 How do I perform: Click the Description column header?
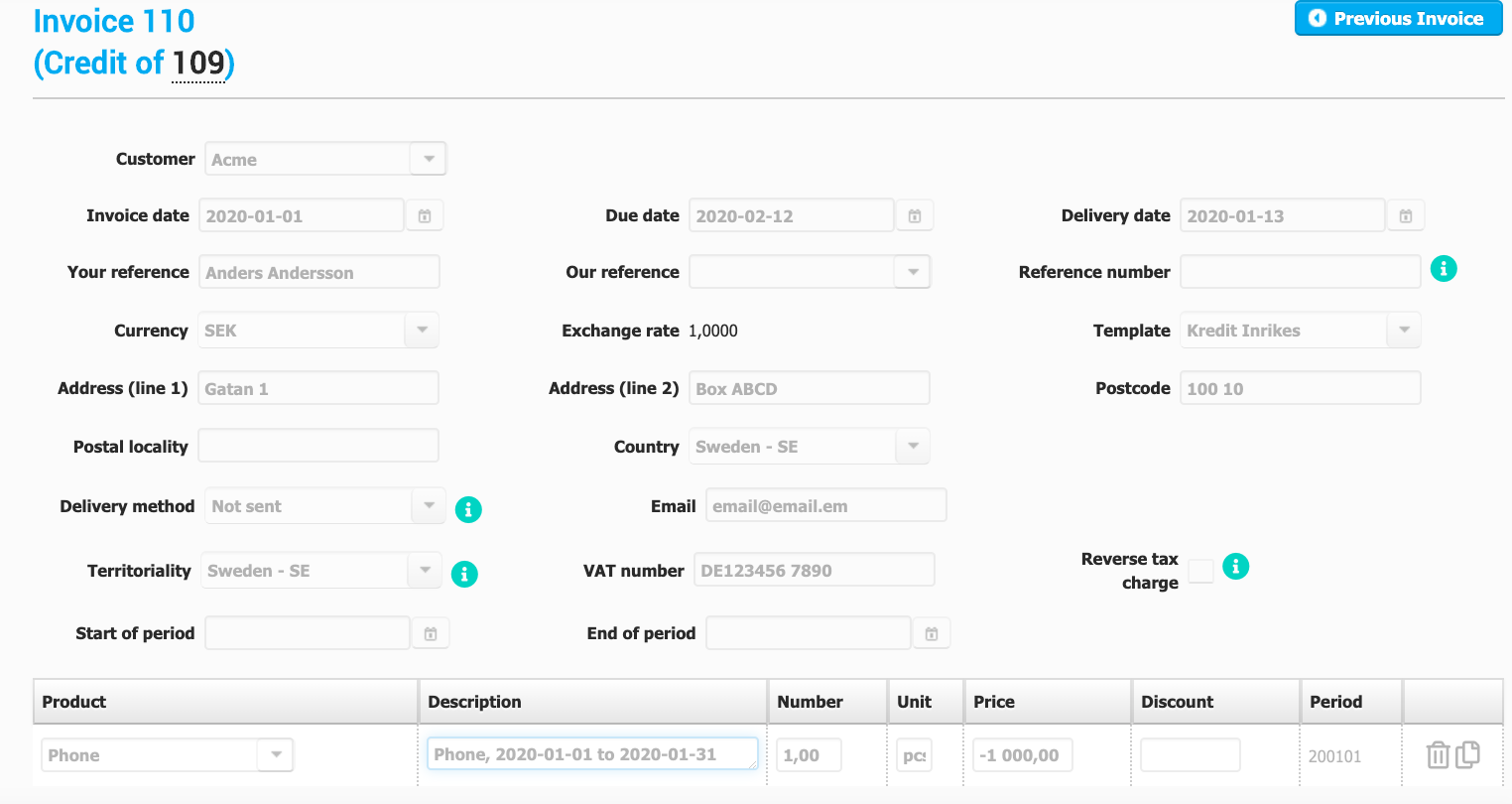tap(593, 702)
